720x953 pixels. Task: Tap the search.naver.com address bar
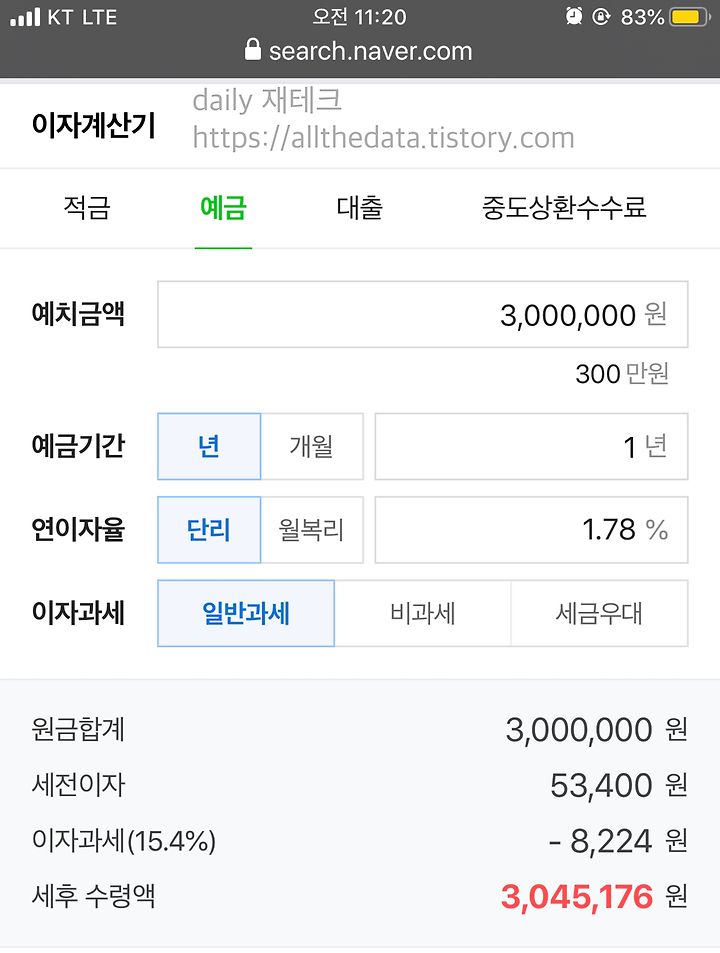click(x=358, y=50)
